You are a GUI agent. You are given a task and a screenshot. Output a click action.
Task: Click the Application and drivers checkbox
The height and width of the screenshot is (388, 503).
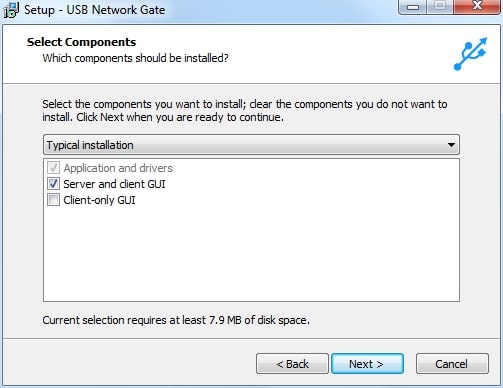point(53,168)
